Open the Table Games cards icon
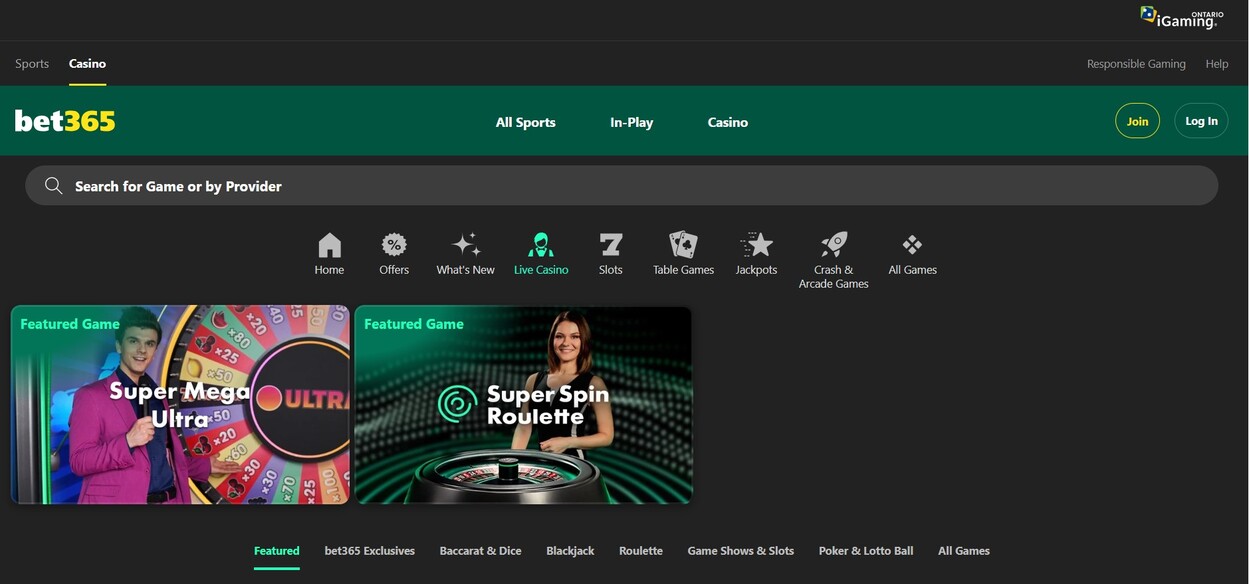 coord(683,245)
